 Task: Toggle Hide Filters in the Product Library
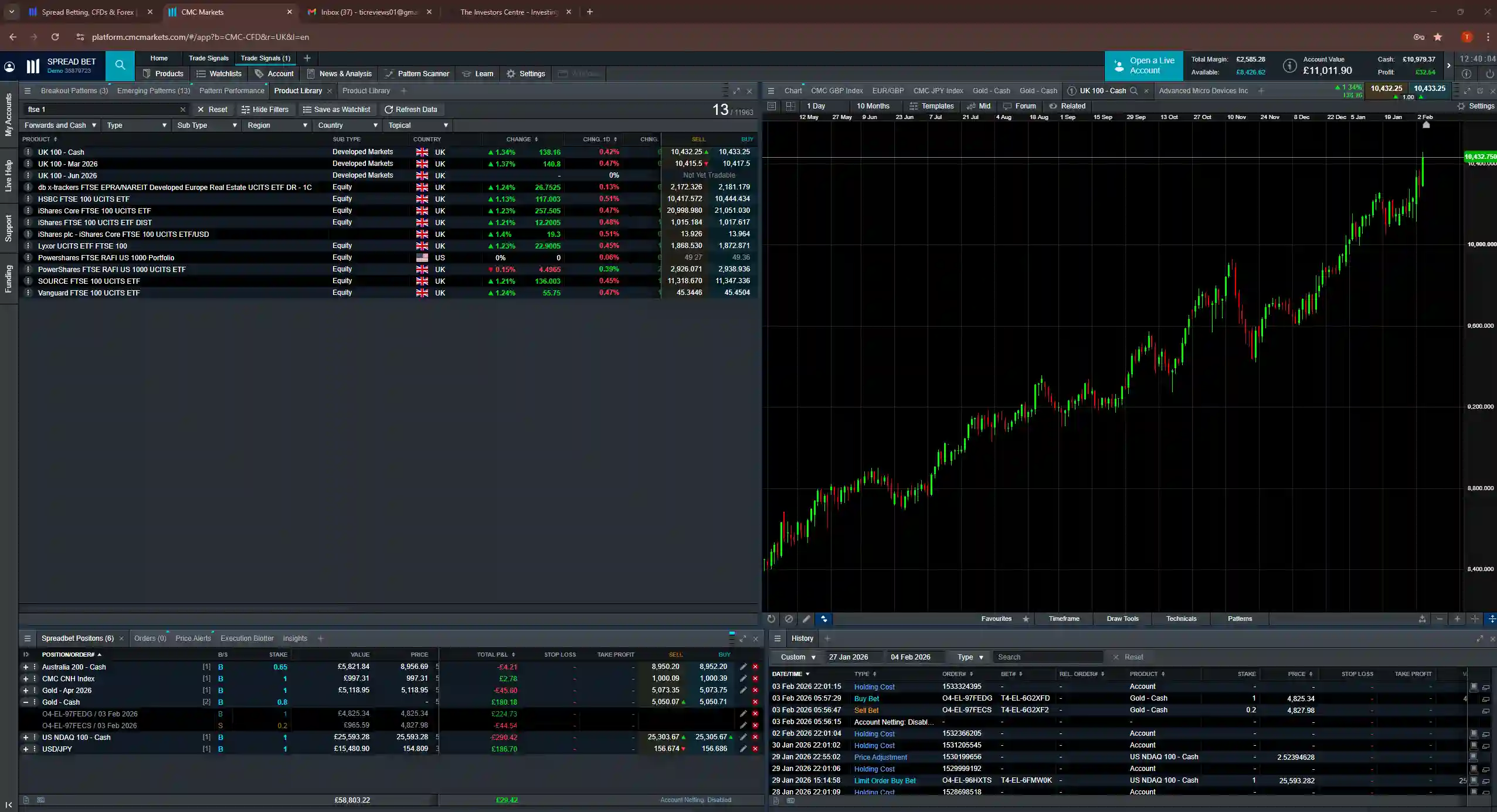click(x=266, y=109)
